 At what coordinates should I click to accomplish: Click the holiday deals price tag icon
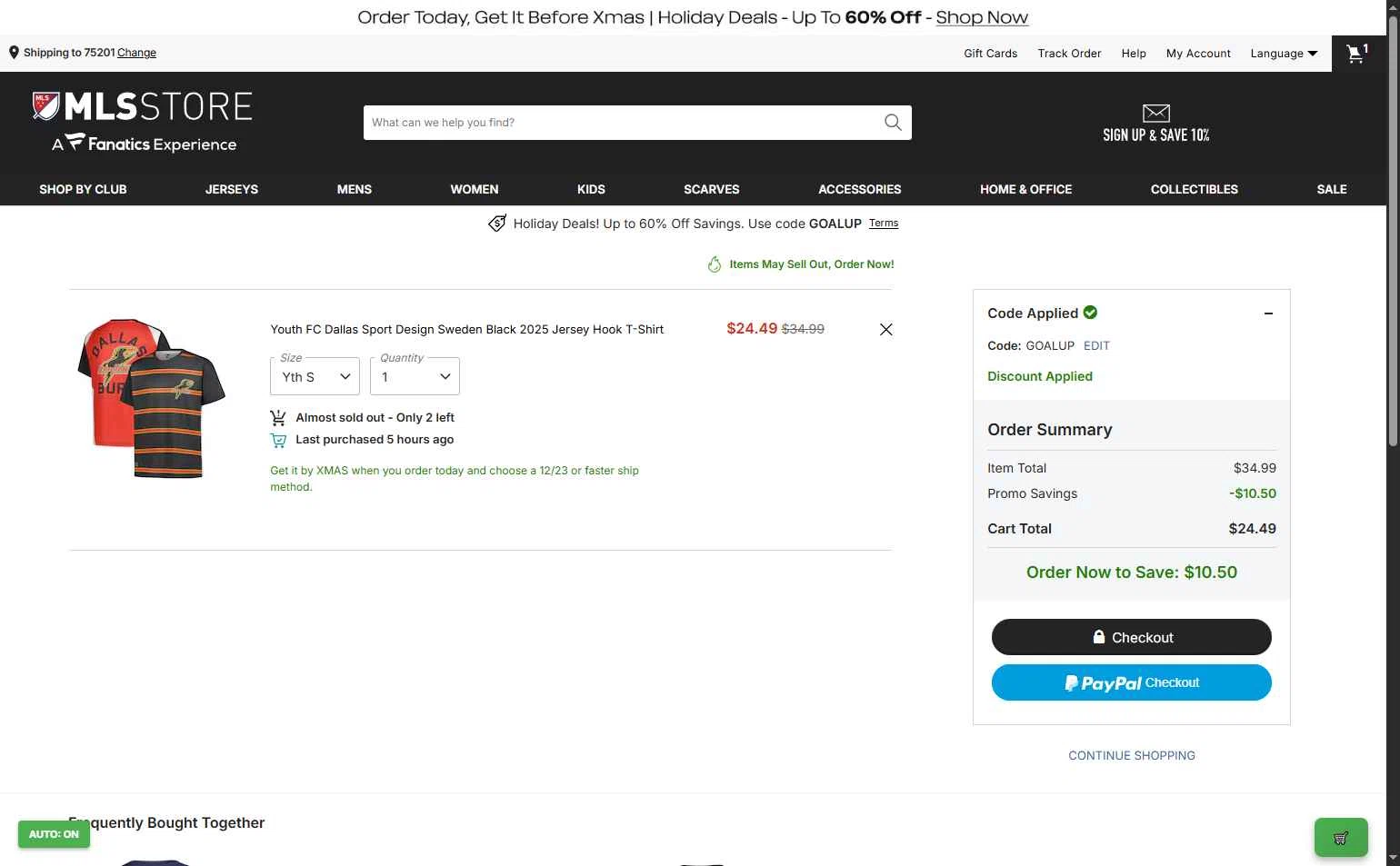click(x=497, y=224)
